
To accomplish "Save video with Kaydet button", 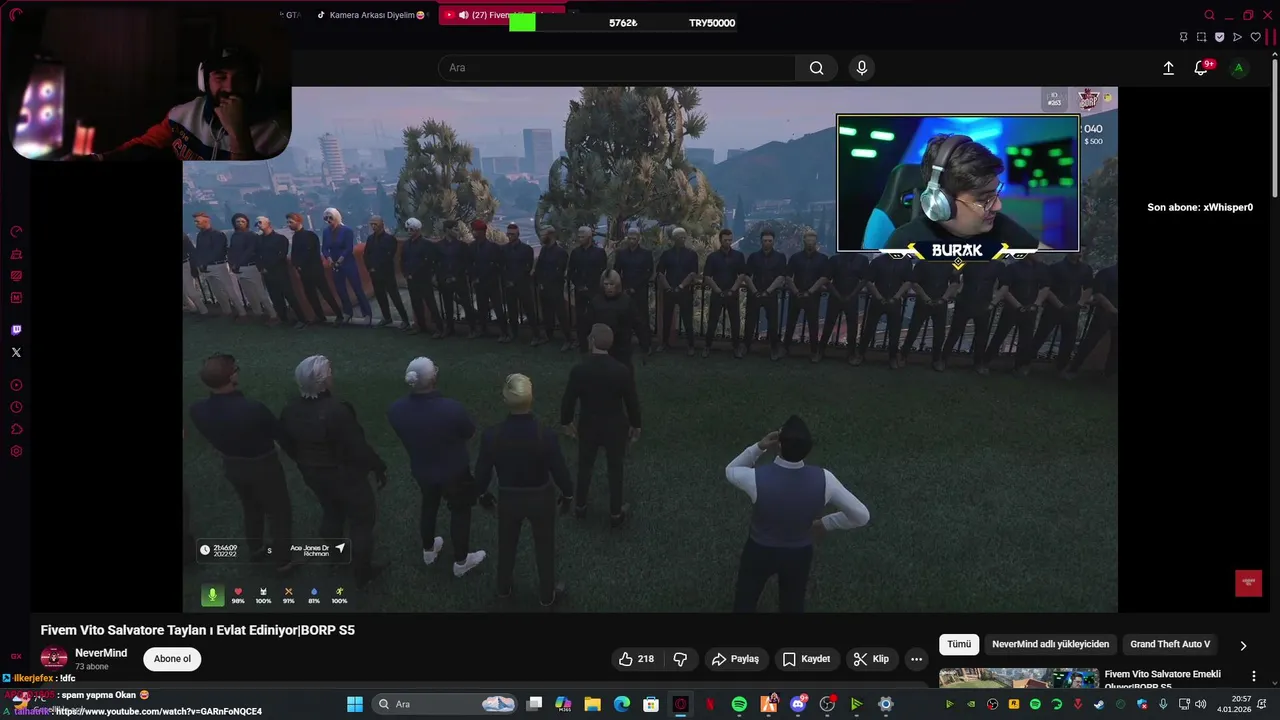I will tap(806, 659).
